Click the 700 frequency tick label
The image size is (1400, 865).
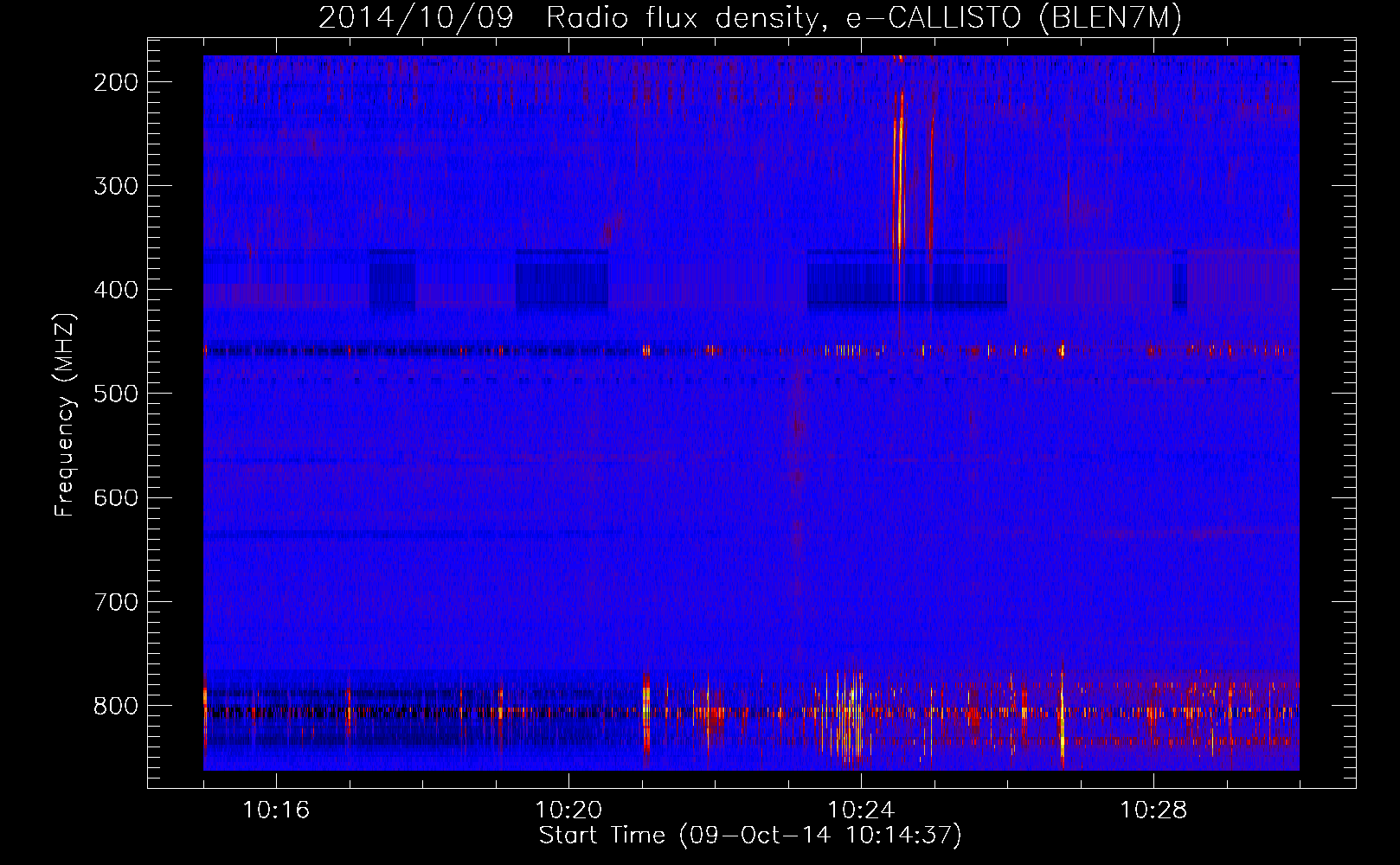[116, 601]
